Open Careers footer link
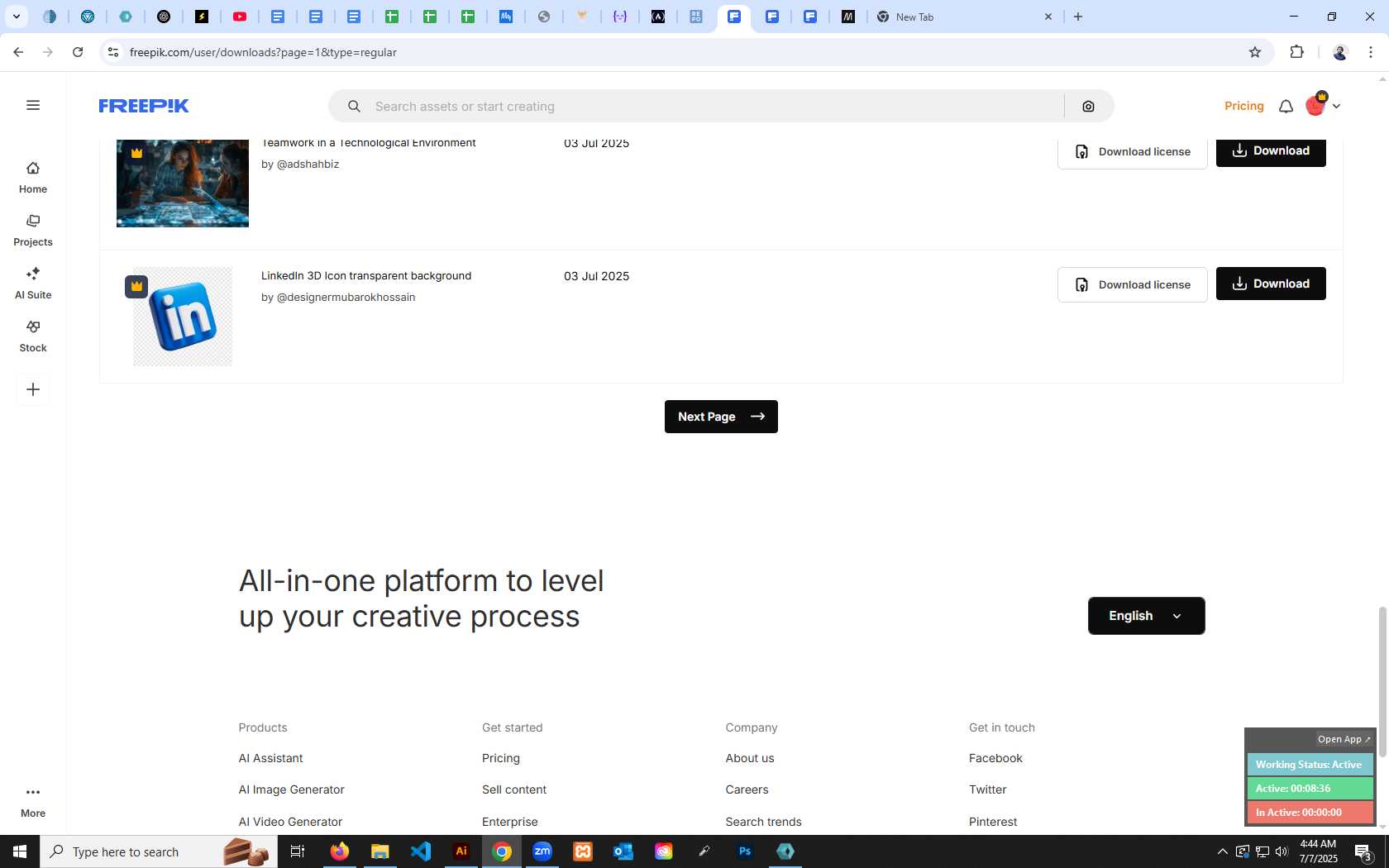Viewport: 1389px width, 868px height. pos(747,789)
